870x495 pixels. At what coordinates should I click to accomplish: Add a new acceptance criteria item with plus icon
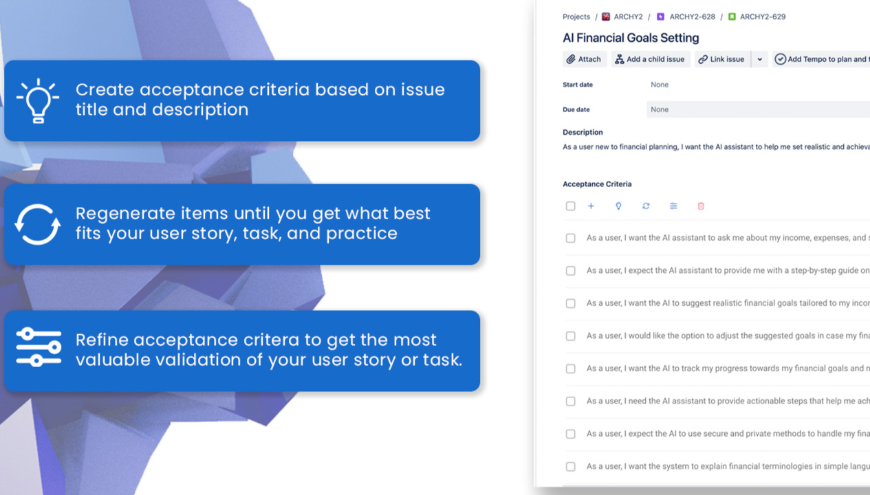coord(591,206)
